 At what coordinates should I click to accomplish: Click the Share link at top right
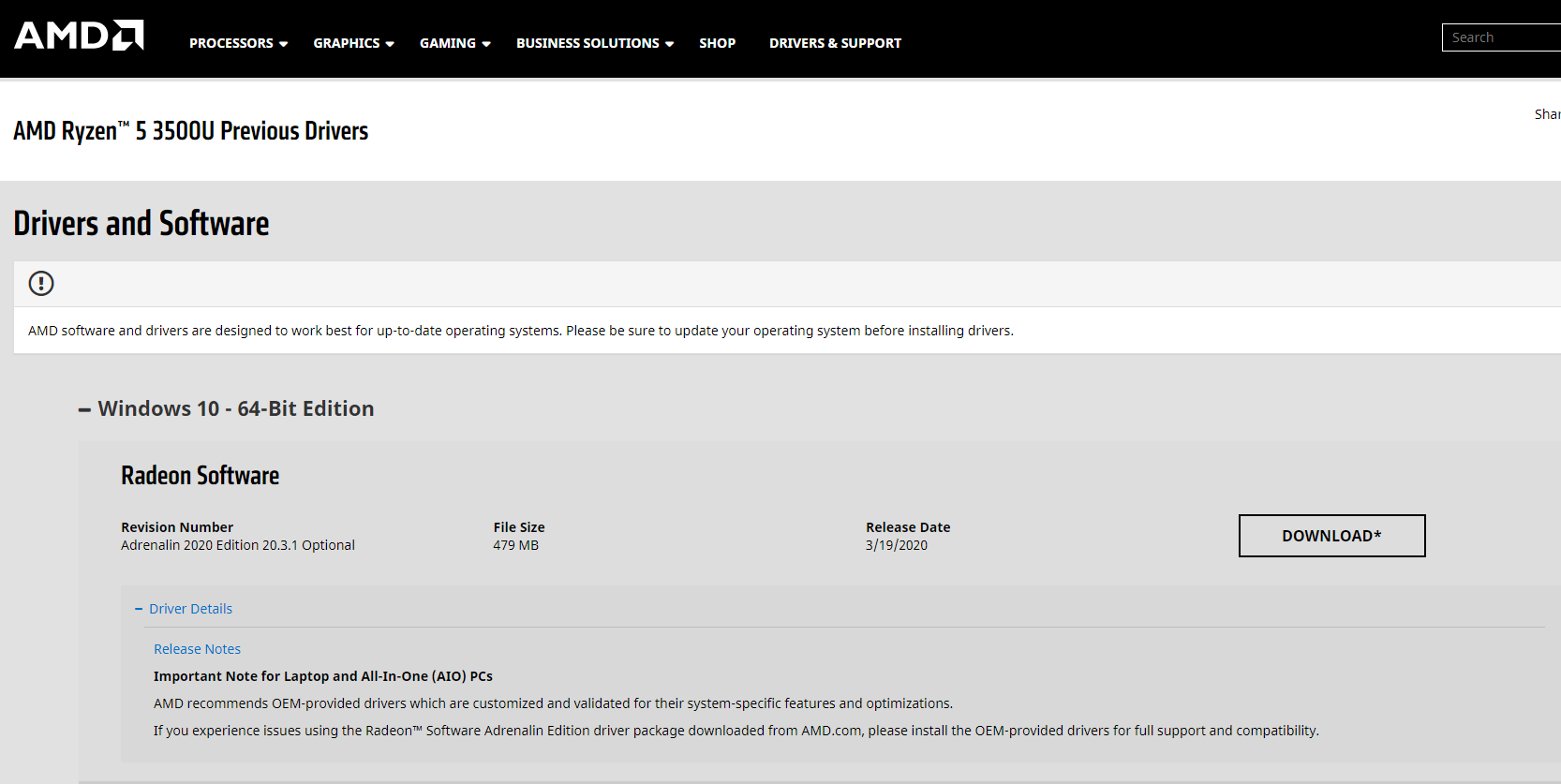tap(1547, 114)
